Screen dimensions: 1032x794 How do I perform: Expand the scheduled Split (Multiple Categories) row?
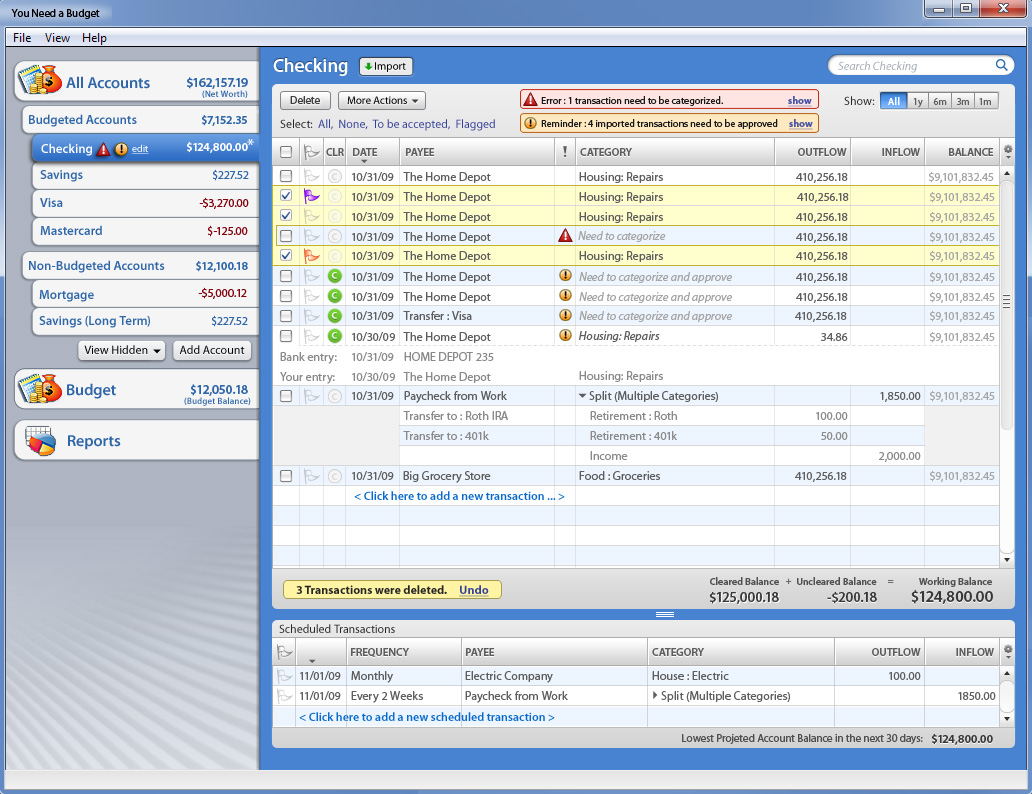[x=655, y=695]
